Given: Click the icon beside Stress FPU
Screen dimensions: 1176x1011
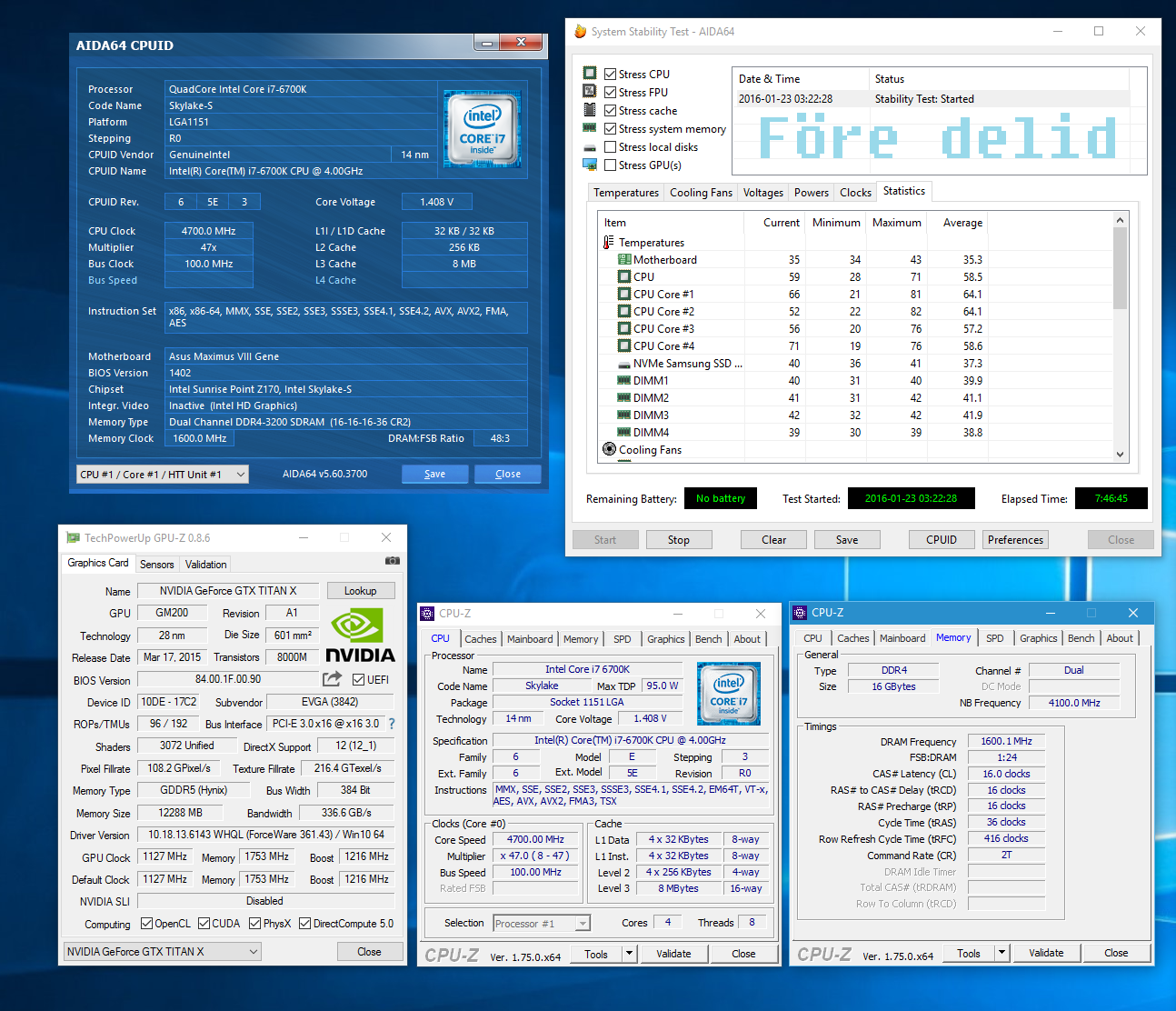Looking at the screenshot, I should click(590, 92).
